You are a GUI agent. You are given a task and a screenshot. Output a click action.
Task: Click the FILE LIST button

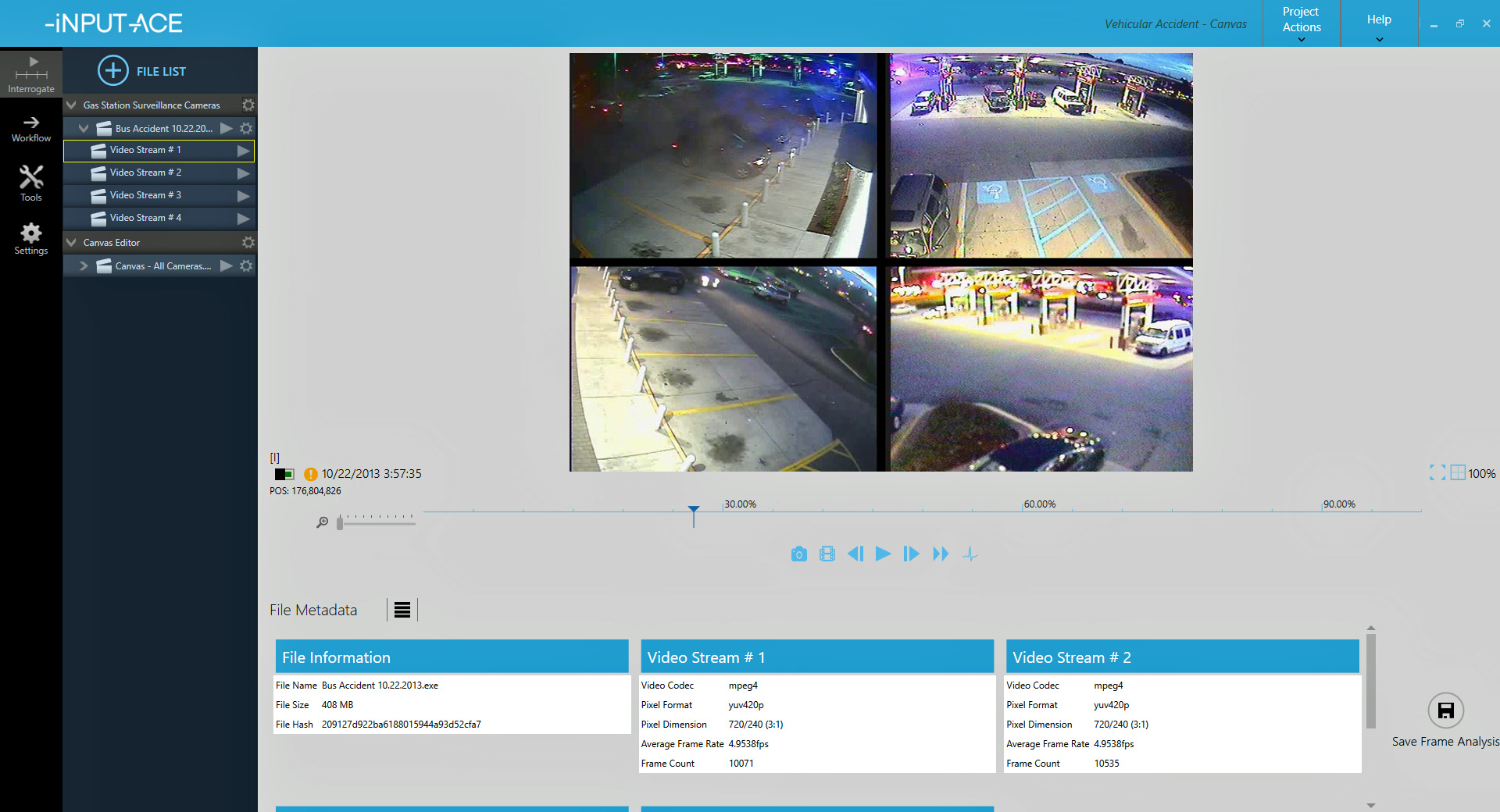(144, 70)
